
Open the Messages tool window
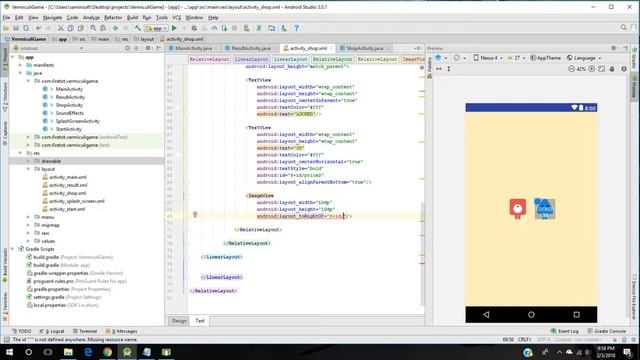(x=121, y=331)
